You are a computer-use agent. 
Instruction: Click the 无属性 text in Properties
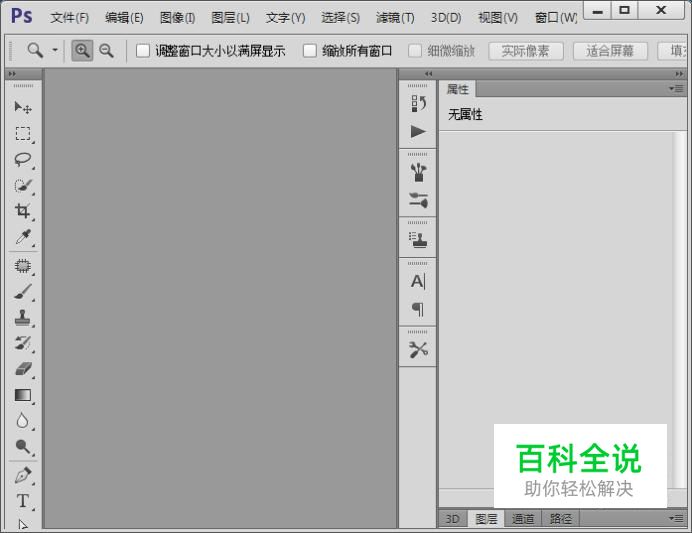pyautogui.click(x=465, y=115)
